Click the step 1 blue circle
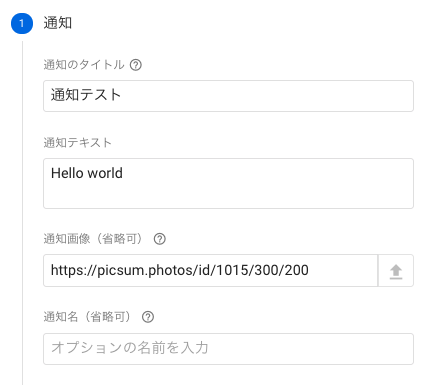423x385 pixels. tap(22, 23)
